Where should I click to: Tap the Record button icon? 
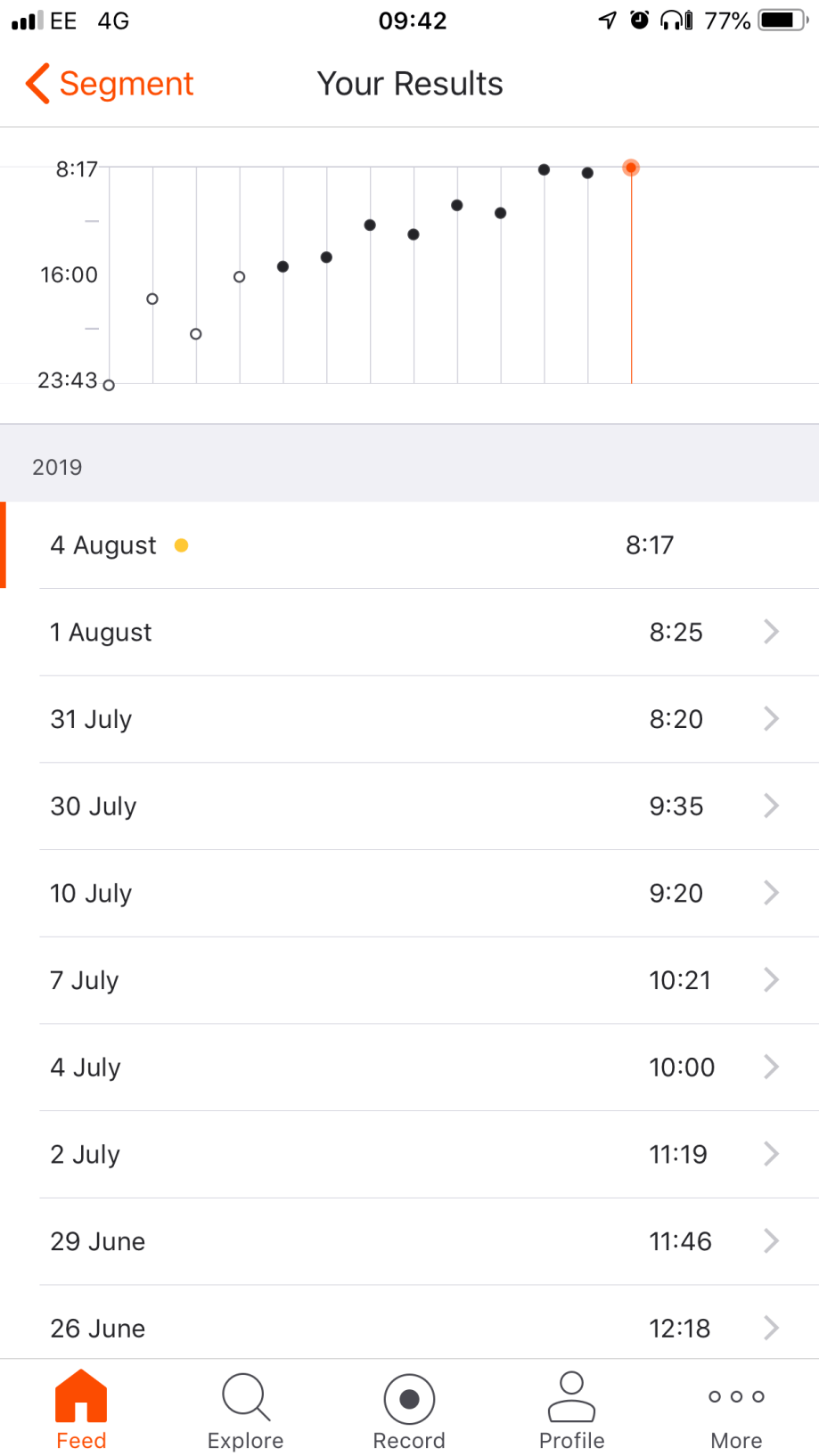coord(409,1400)
